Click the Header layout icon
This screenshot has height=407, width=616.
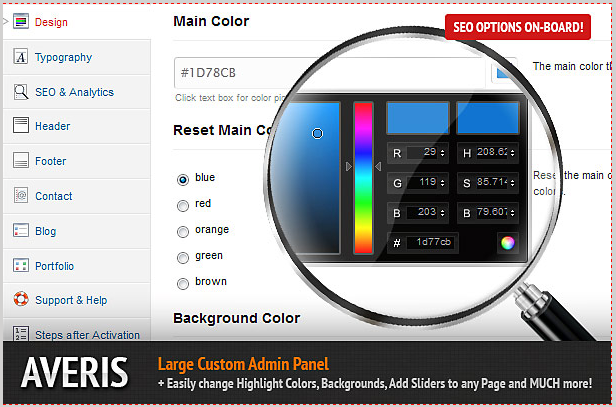point(20,126)
